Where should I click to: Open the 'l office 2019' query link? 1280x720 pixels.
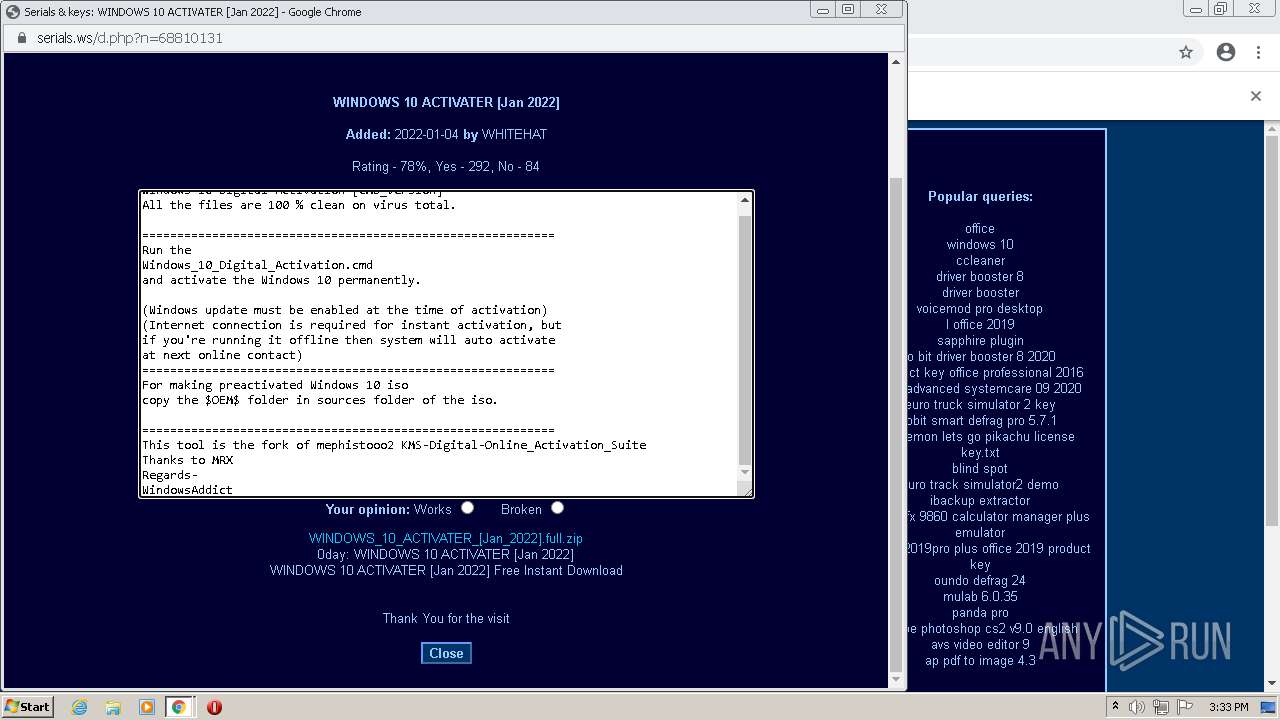pos(980,324)
